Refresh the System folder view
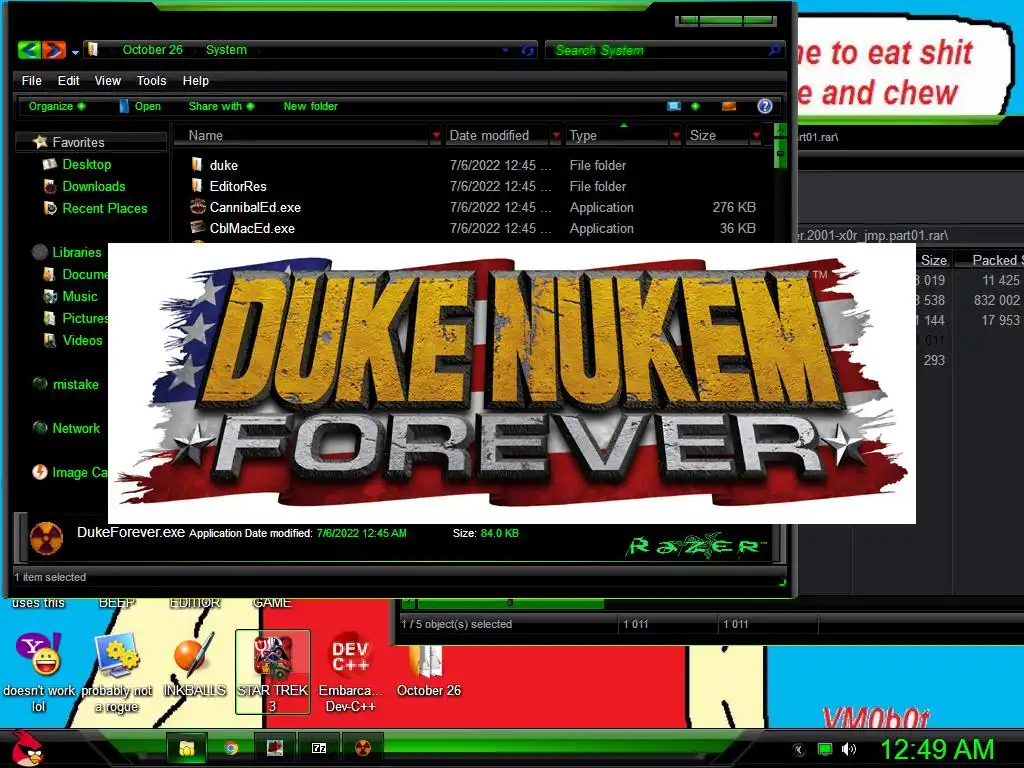Screen dimensions: 1024x768 coord(528,50)
